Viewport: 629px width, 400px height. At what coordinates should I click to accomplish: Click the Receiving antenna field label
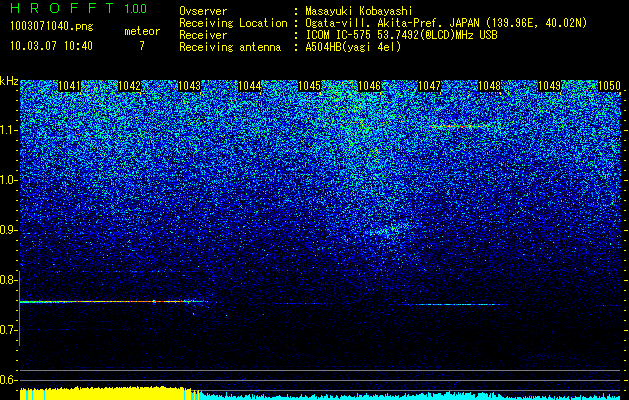(x=230, y=47)
